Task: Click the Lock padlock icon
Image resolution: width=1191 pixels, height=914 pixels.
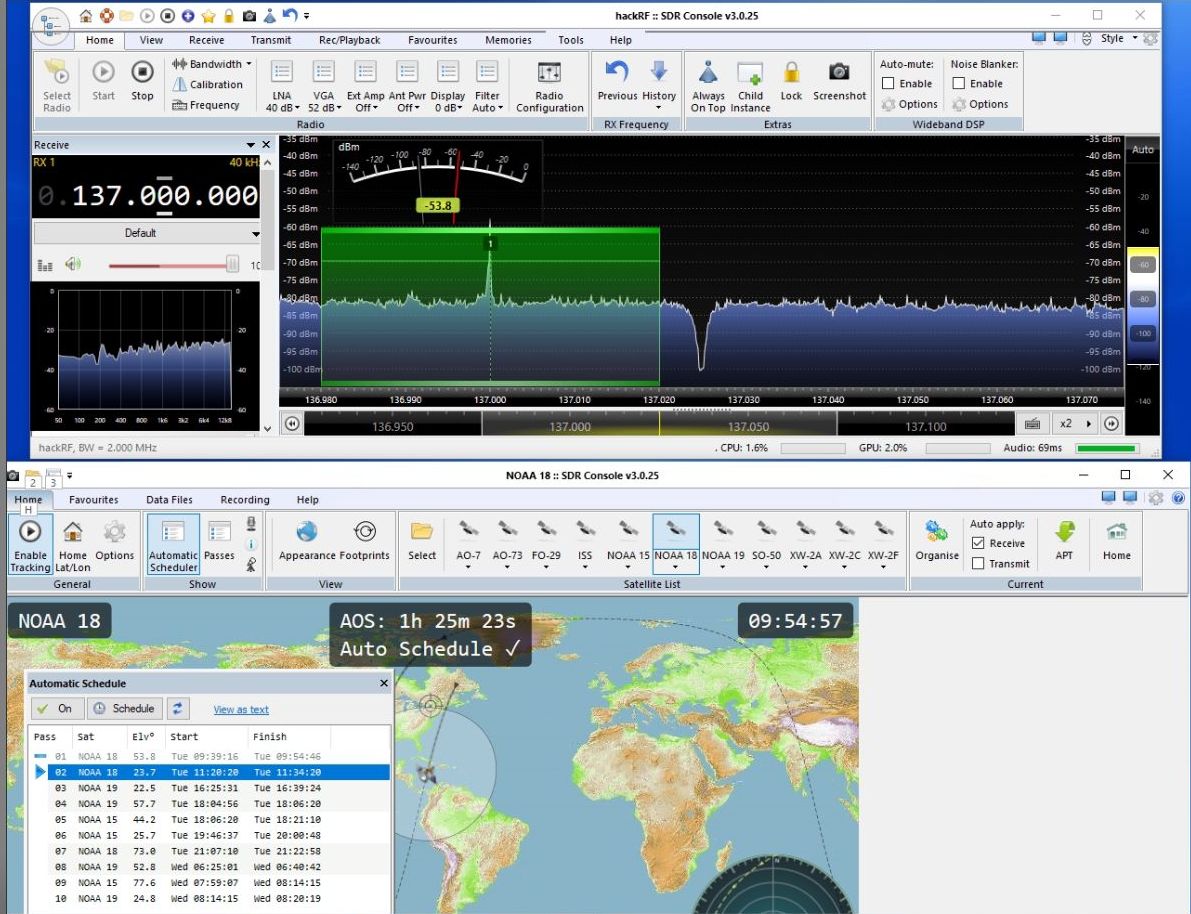Action: click(791, 72)
